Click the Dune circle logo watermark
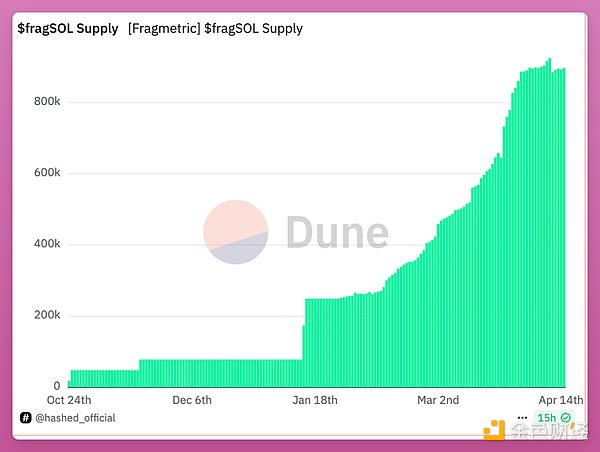This screenshot has width=600, height=452. (x=236, y=232)
